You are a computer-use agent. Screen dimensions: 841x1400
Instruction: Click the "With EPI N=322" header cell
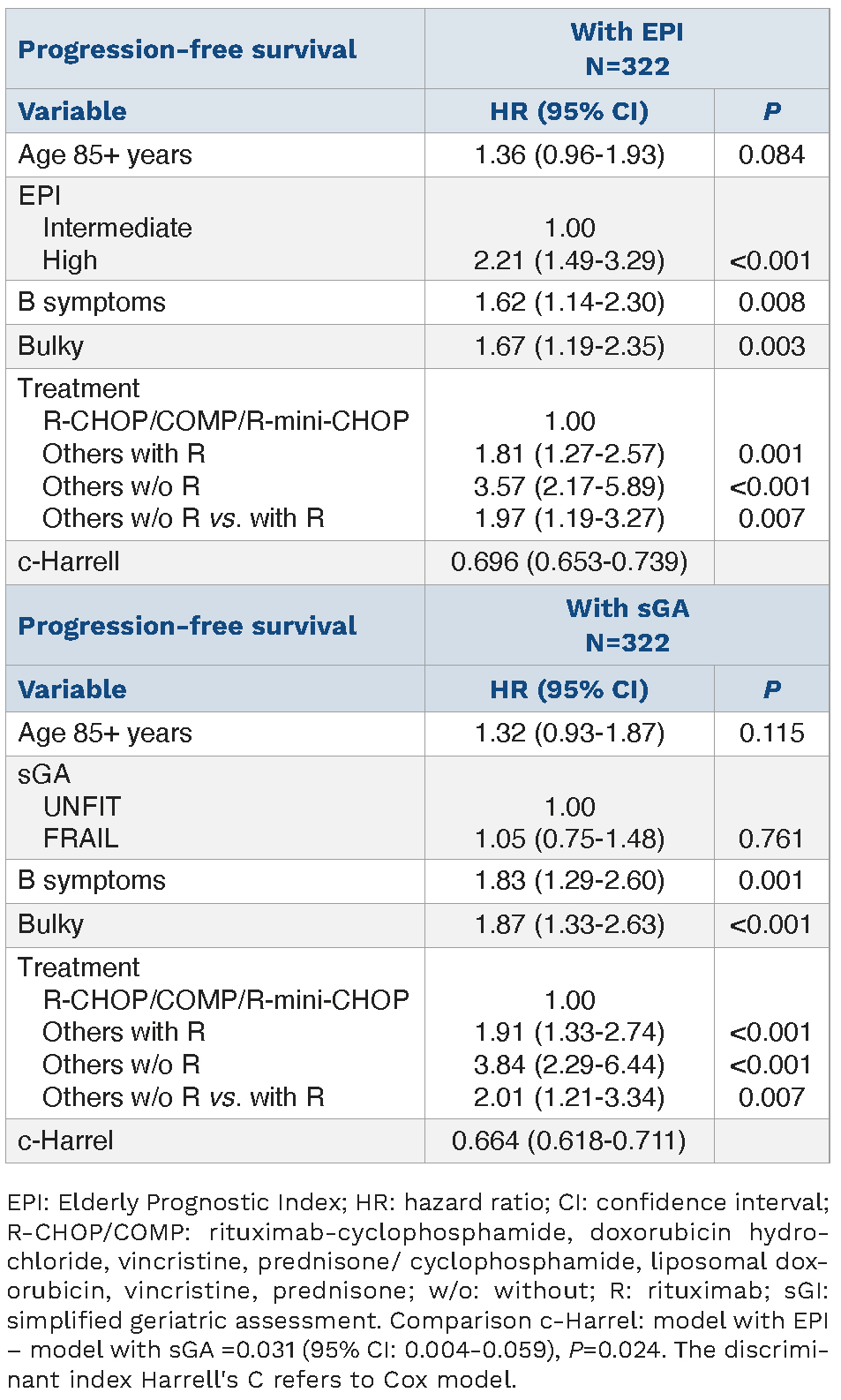pos(627,49)
